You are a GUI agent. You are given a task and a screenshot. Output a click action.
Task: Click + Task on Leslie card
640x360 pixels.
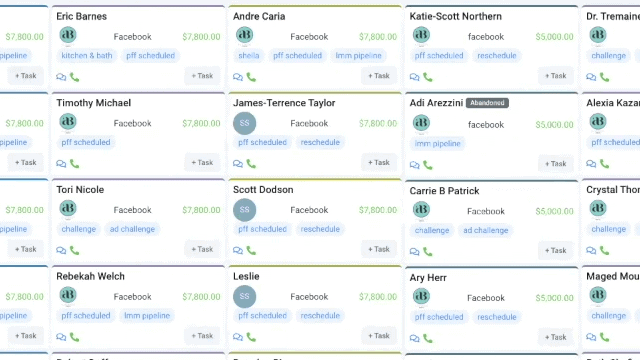[x=379, y=336]
